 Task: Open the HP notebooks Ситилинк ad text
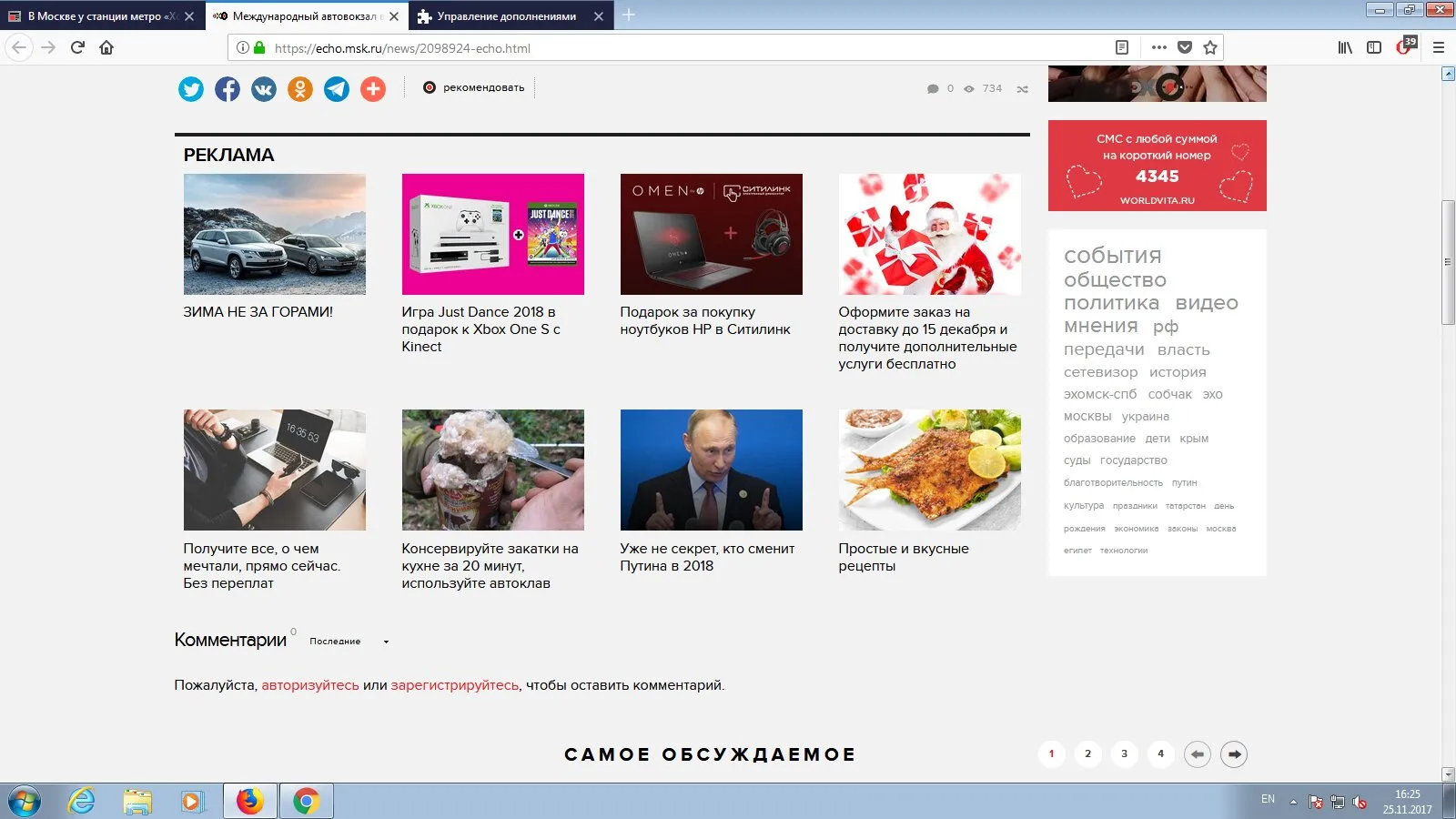(705, 320)
